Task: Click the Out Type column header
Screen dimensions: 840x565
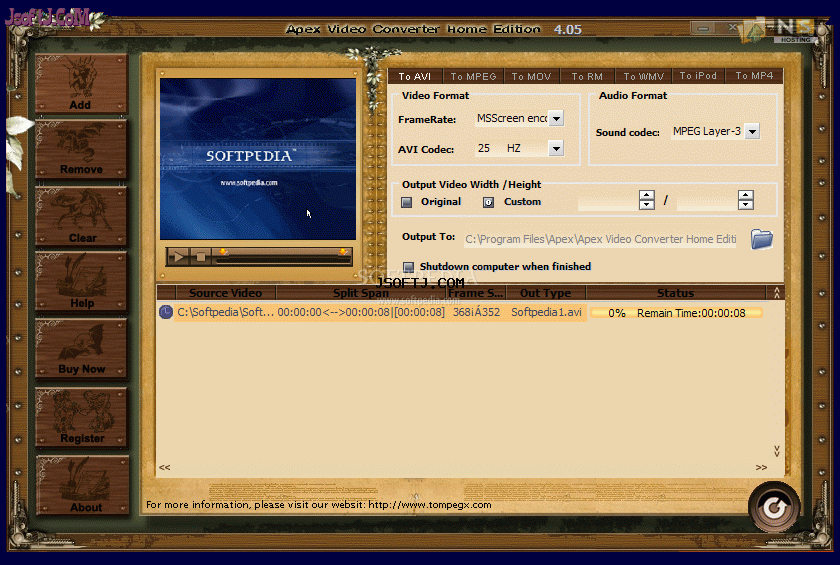Action: [x=545, y=293]
